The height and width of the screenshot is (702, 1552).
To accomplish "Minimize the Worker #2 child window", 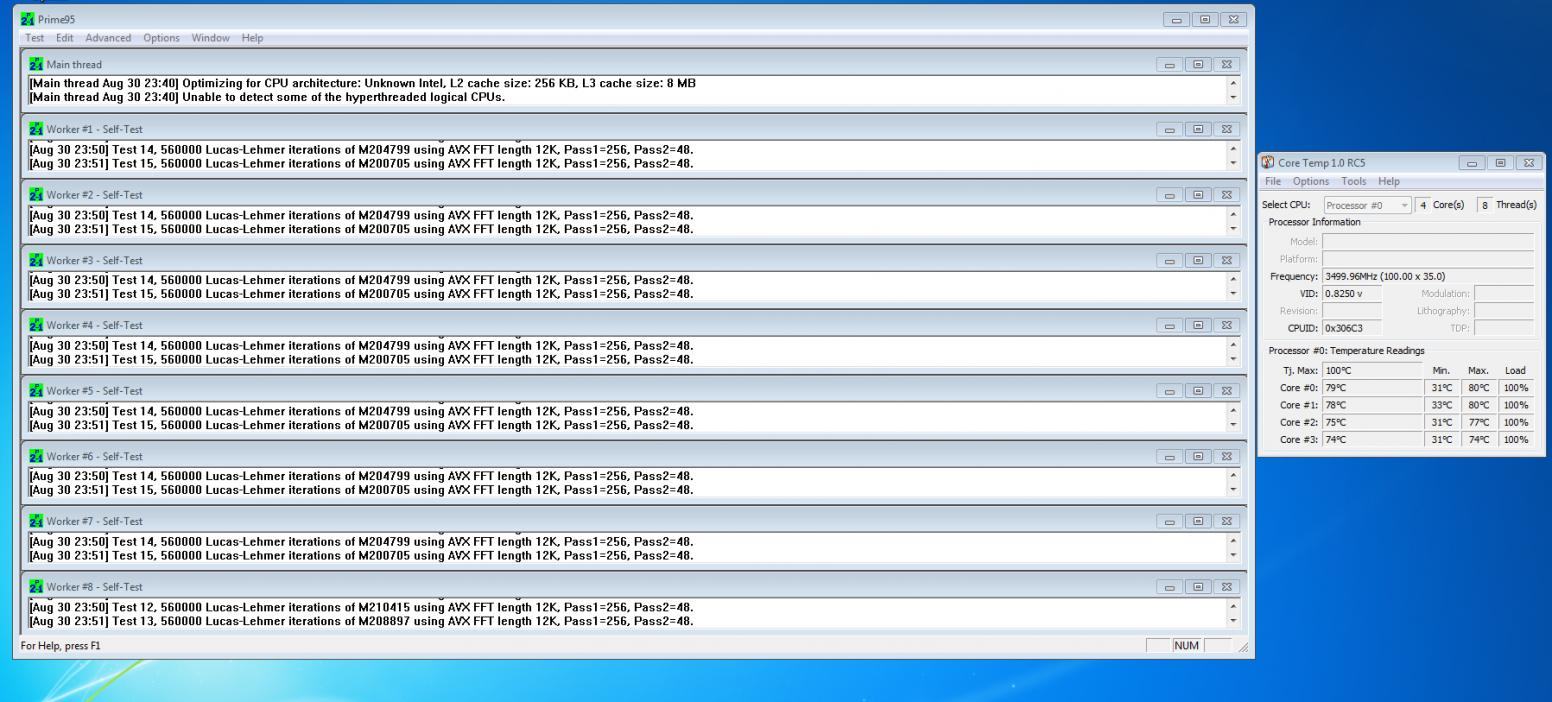I will (1169, 195).
